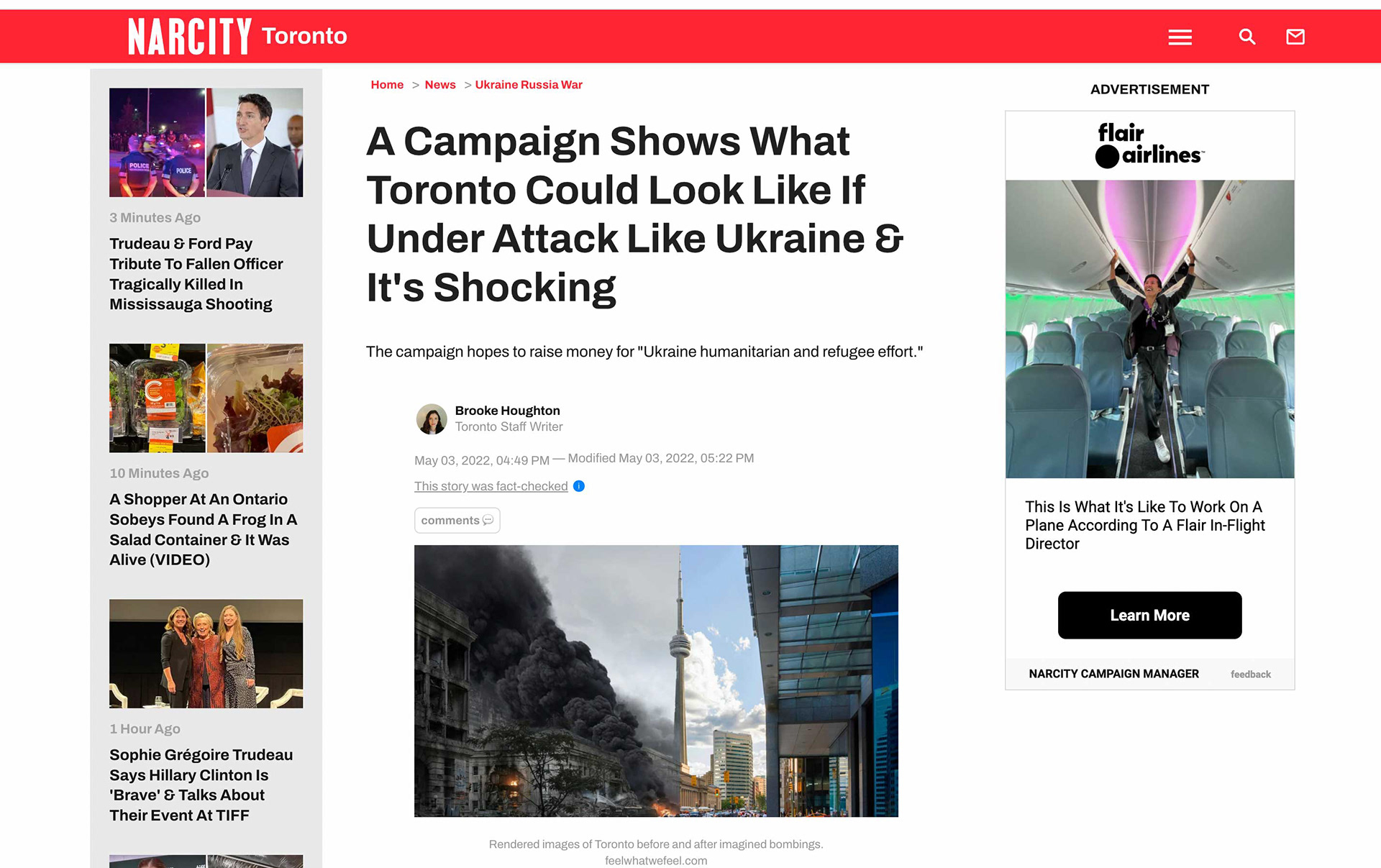Go to Home breadcrumb
This screenshot has height=868, width=1381.
click(x=387, y=85)
